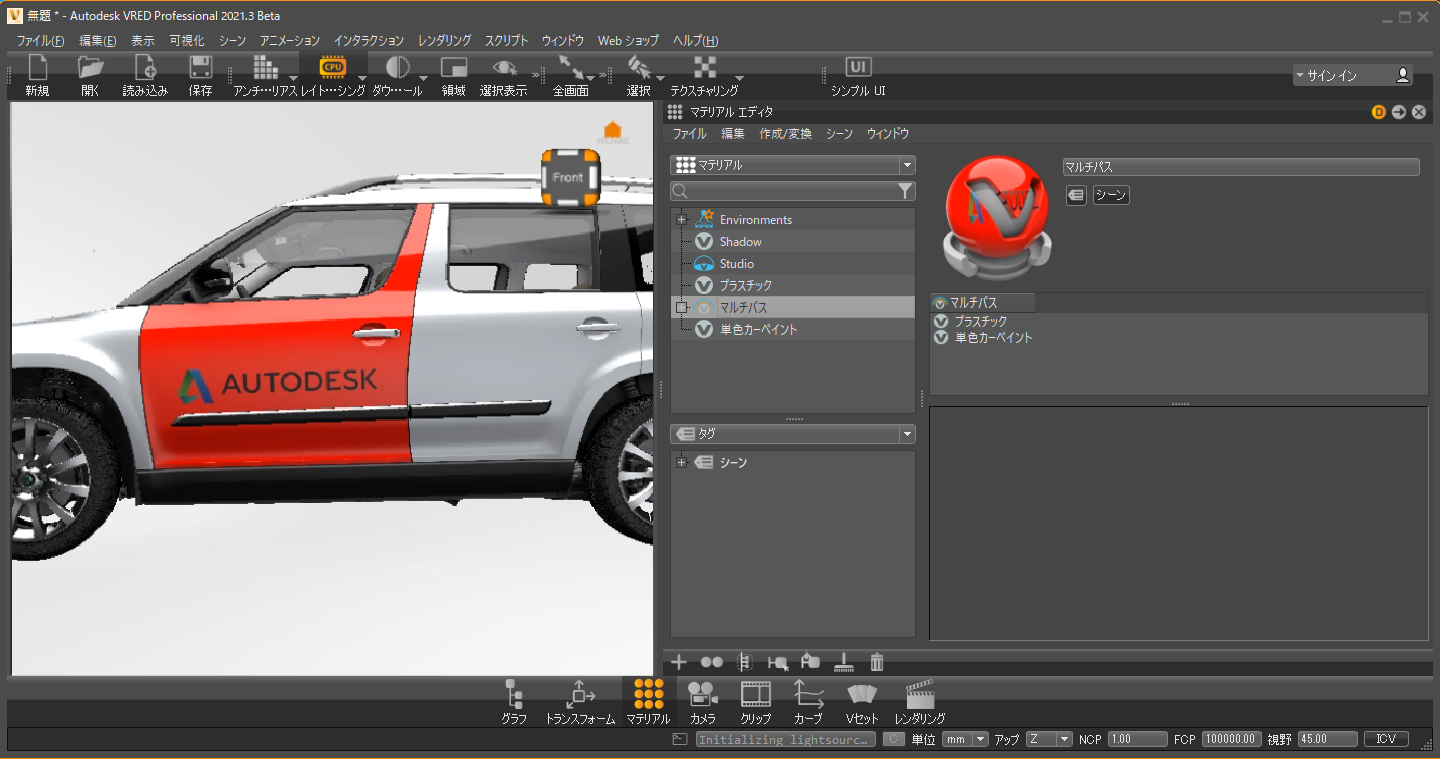Screen dimensions: 1440x759
Task: Select プラスチック in the multipass list
Action: point(980,322)
